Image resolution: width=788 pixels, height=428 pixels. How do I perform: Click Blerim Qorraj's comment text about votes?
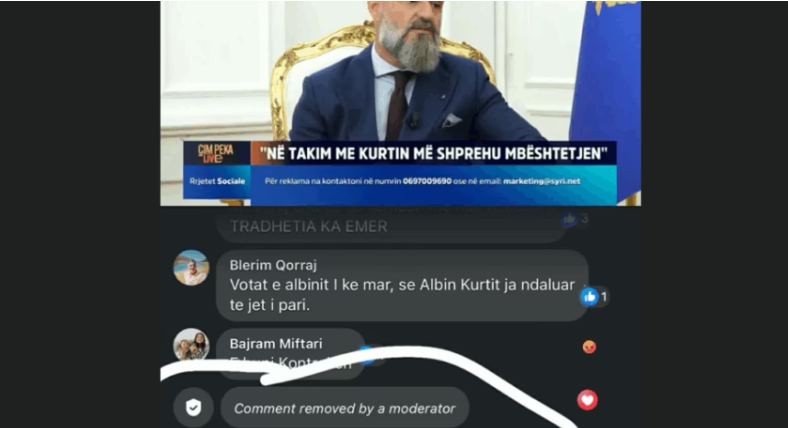(x=402, y=295)
